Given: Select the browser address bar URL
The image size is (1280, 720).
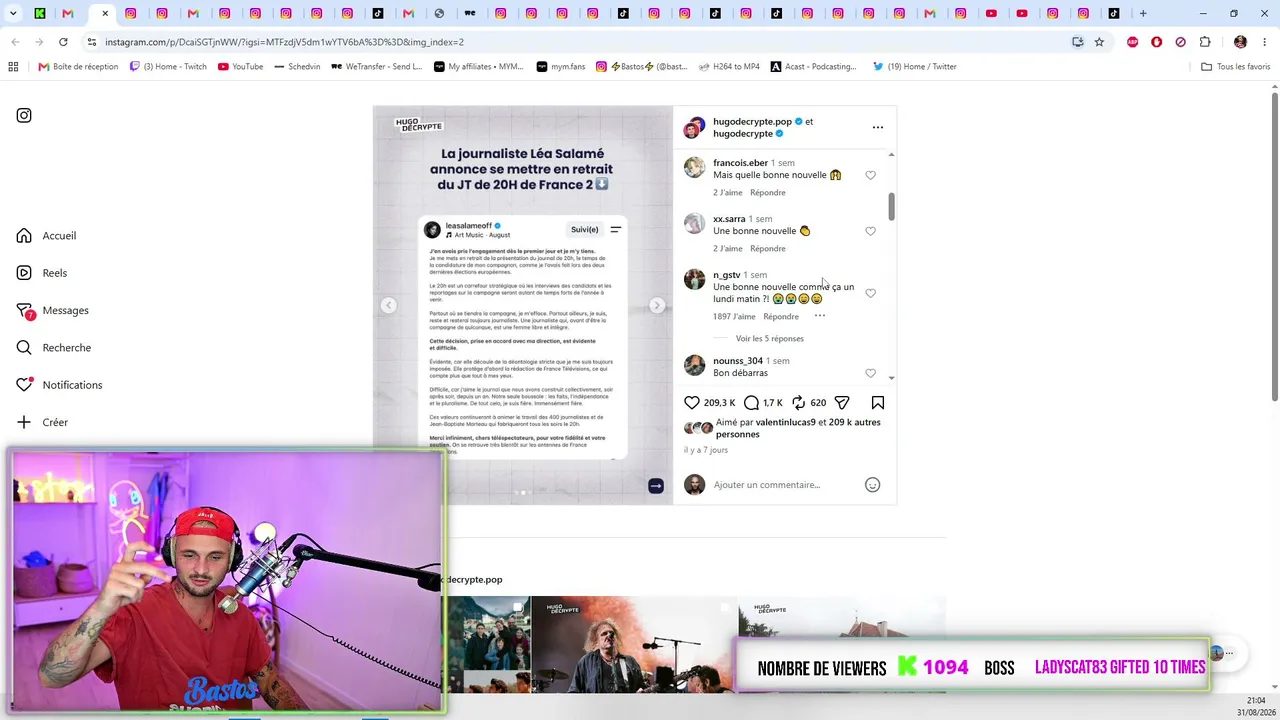Looking at the screenshot, I should point(284,42).
